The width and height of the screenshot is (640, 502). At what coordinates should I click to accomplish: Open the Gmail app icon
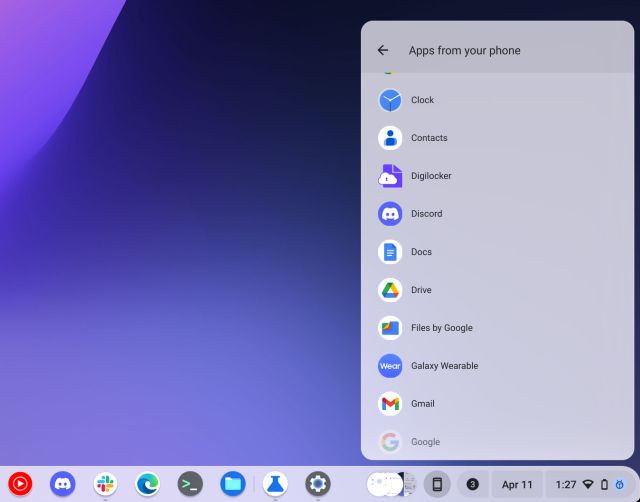tap(390, 404)
